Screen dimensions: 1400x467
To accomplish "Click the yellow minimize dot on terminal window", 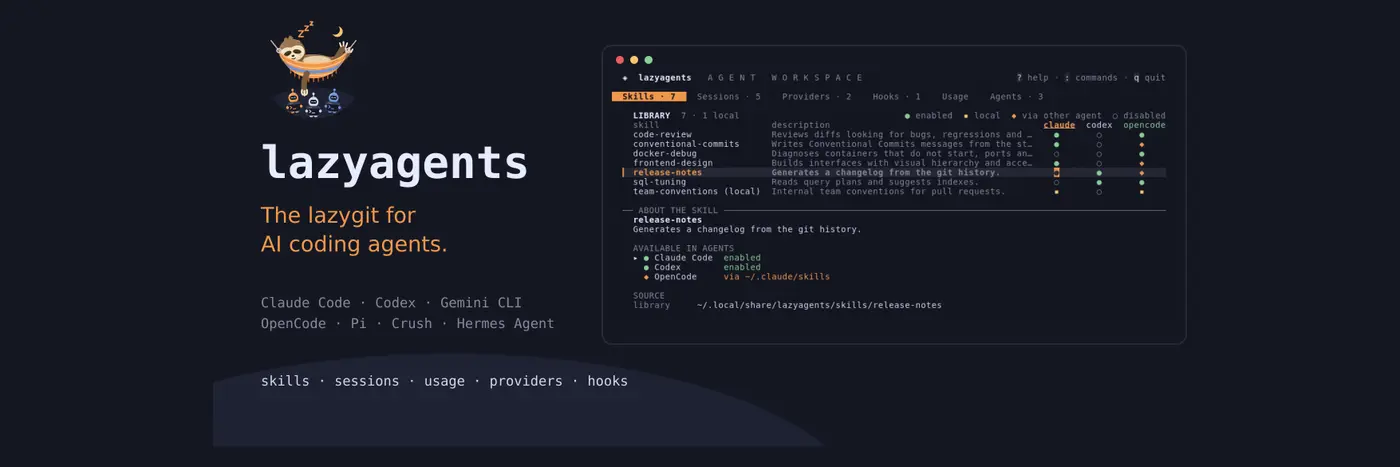I will [634, 60].
